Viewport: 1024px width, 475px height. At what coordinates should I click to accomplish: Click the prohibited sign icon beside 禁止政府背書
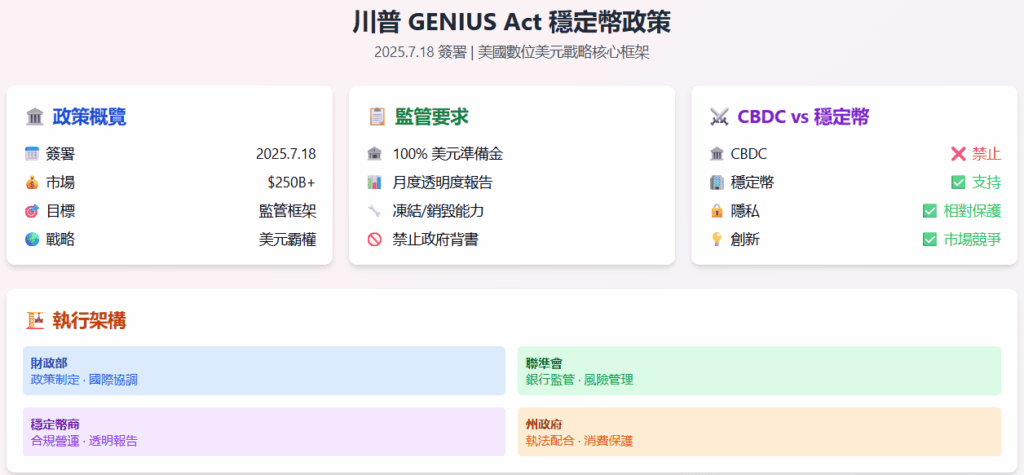coord(374,240)
